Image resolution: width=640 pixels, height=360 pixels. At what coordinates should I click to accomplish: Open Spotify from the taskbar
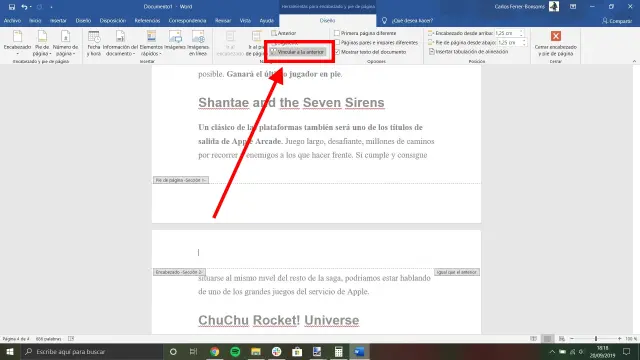pyautogui.click(x=235, y=351)
